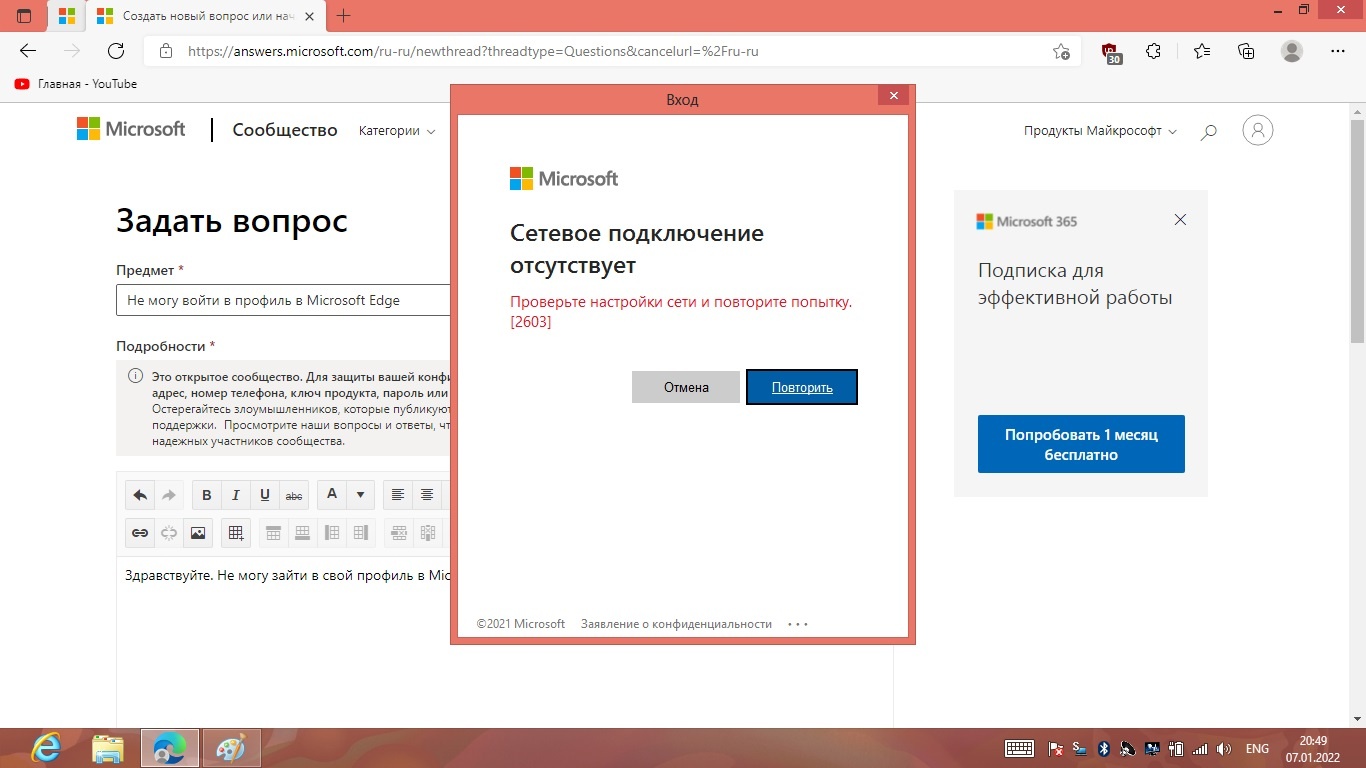Reload the current browser page
Image resolution: width=1366 pixels, height=768 pixels.
[115, 51]
